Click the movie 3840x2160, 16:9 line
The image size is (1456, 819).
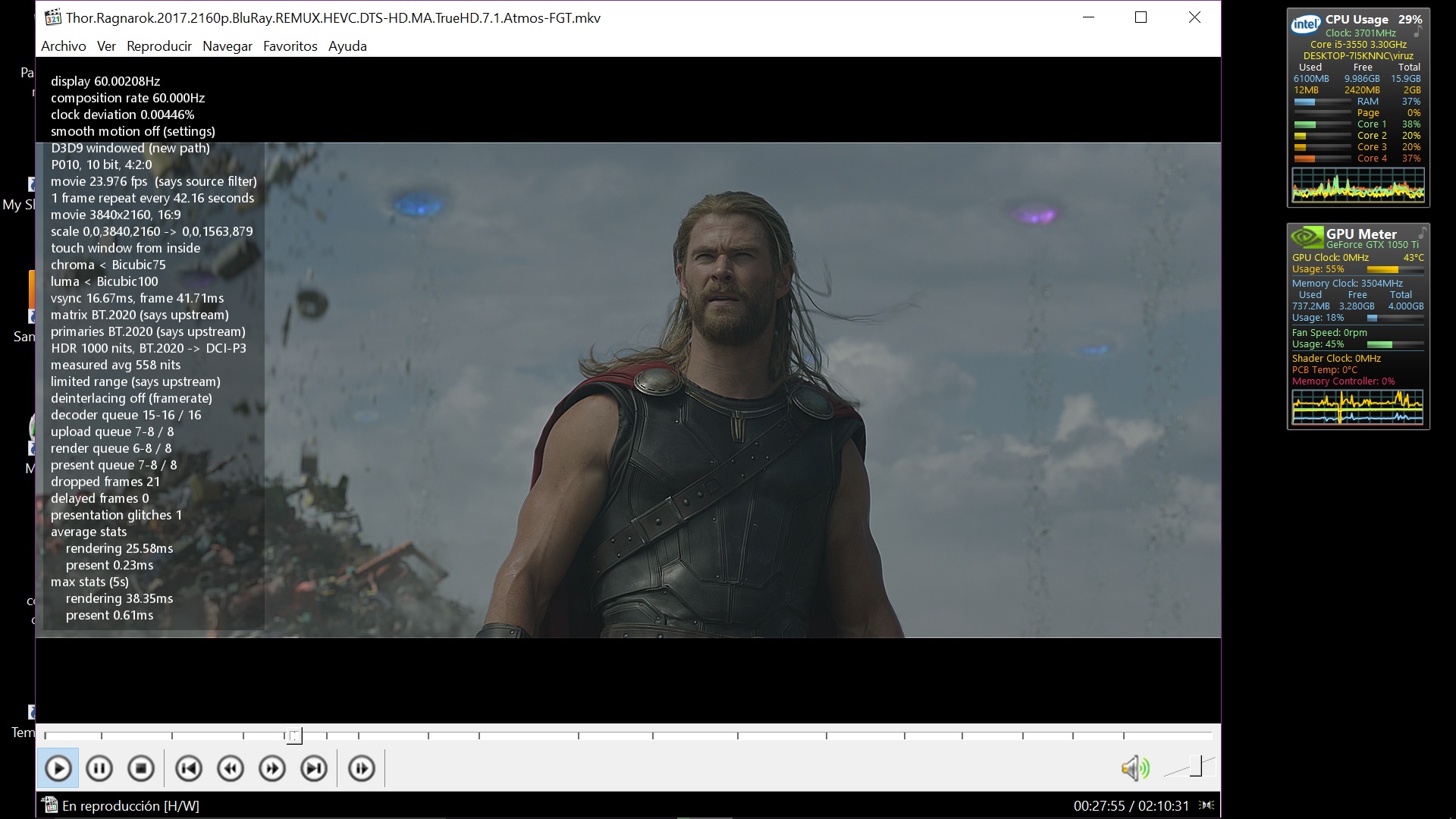[x=116, y=215]
